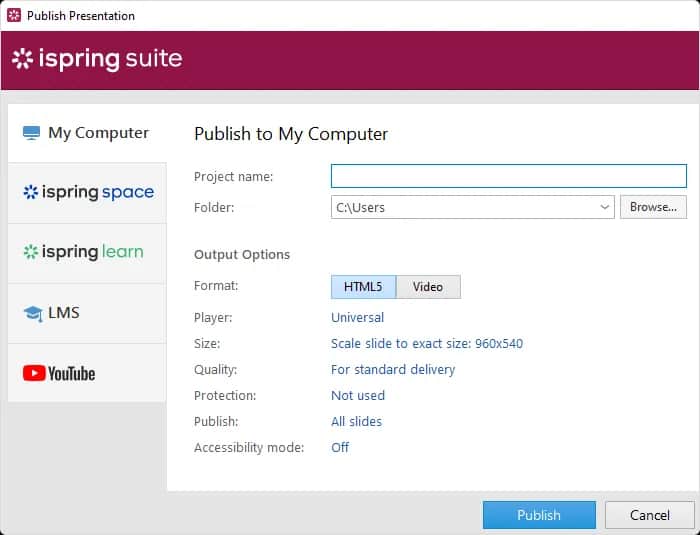Image resolution: width=700 pixels, height=535 pixels.
Task: Focus the Project name text field
Action: [508, 176]
